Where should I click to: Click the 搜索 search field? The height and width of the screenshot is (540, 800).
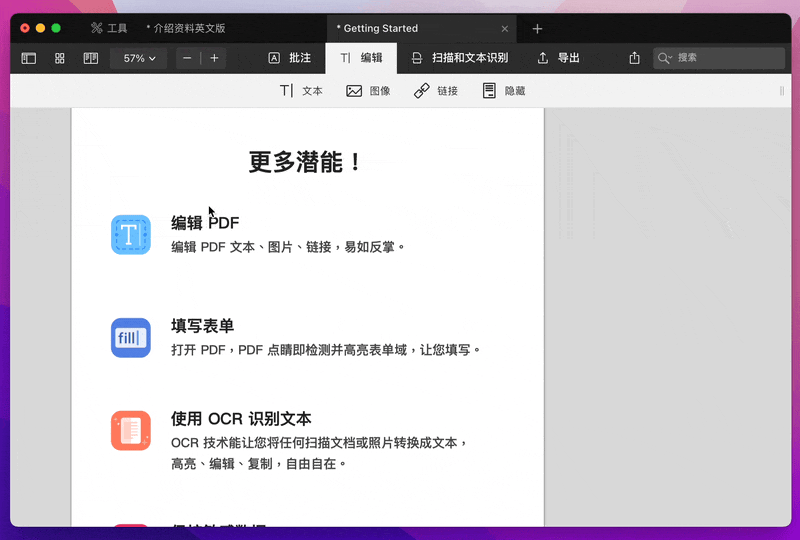(718, 59)
